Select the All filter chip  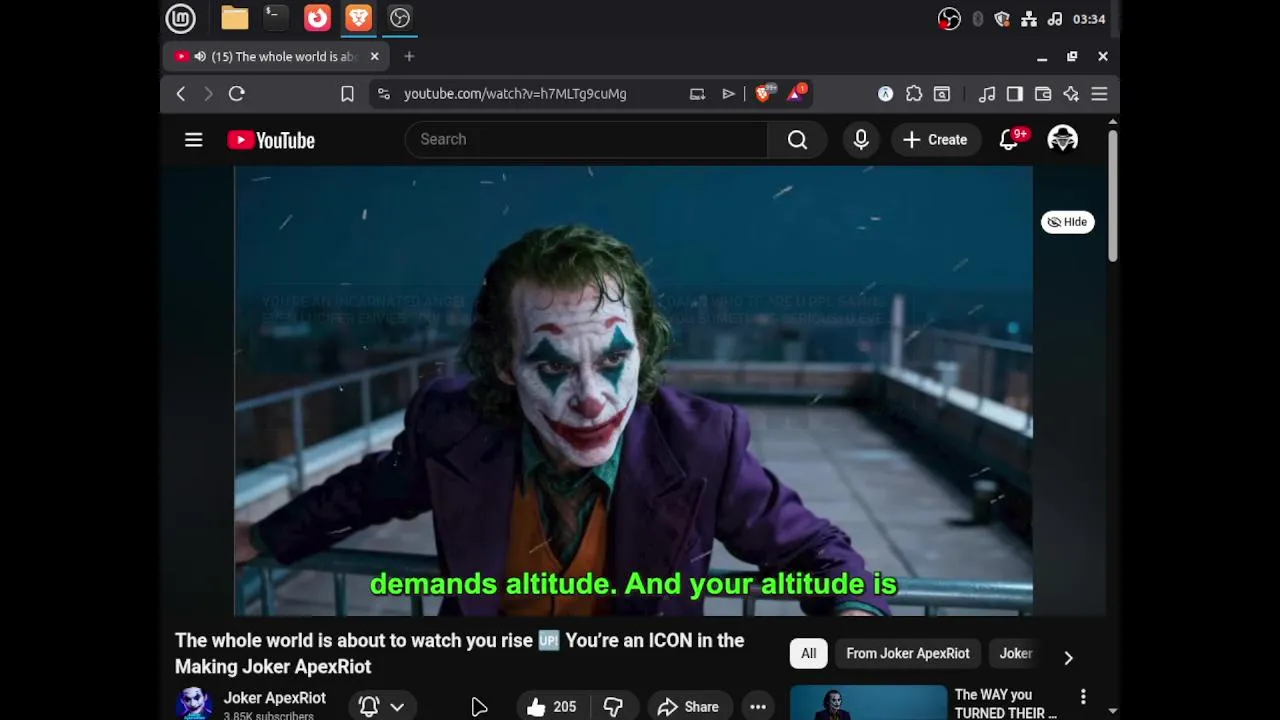(809, 654)
